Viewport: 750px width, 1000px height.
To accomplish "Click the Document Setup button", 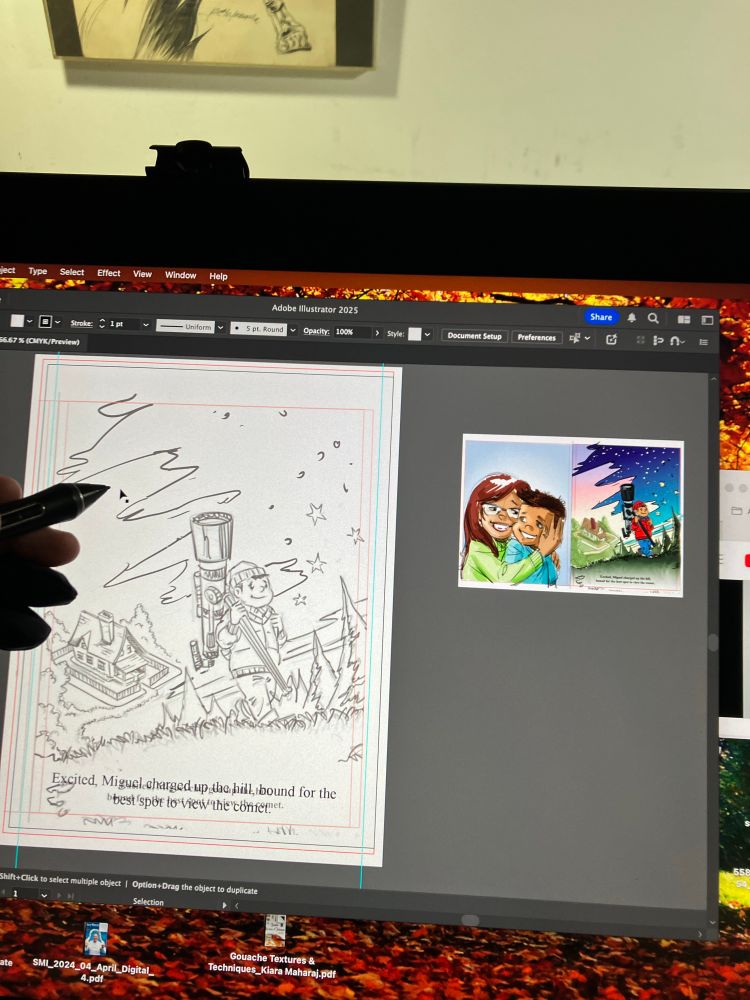I will [x=474, y=335].
